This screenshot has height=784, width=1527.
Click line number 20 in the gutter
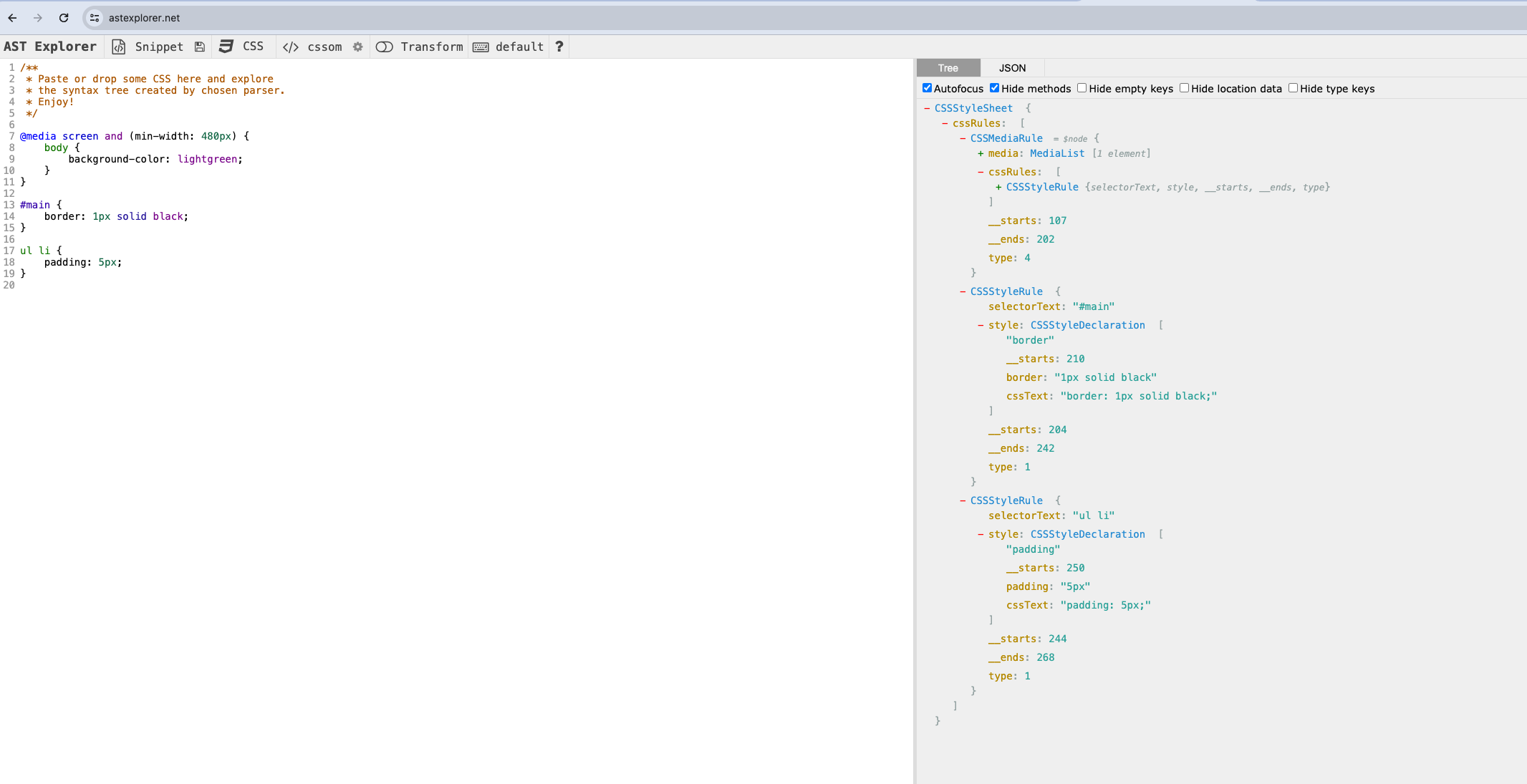click(x=9, y=285)
